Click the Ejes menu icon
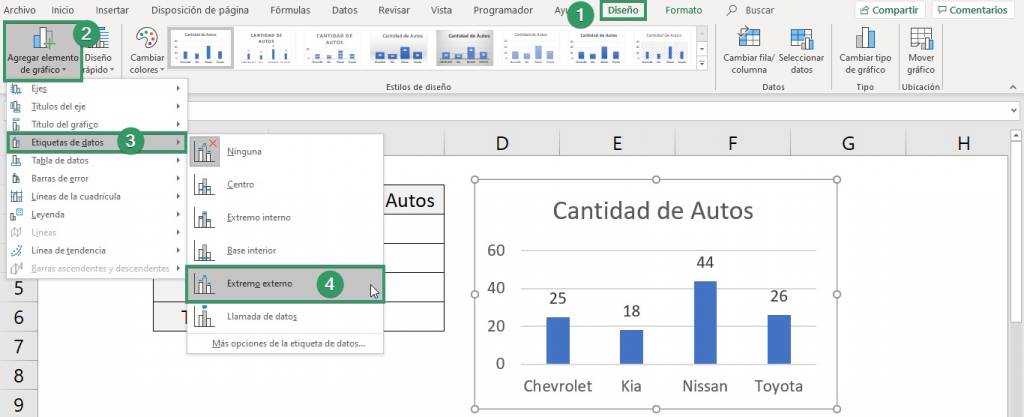1024x417 pixels. [16, 88]
